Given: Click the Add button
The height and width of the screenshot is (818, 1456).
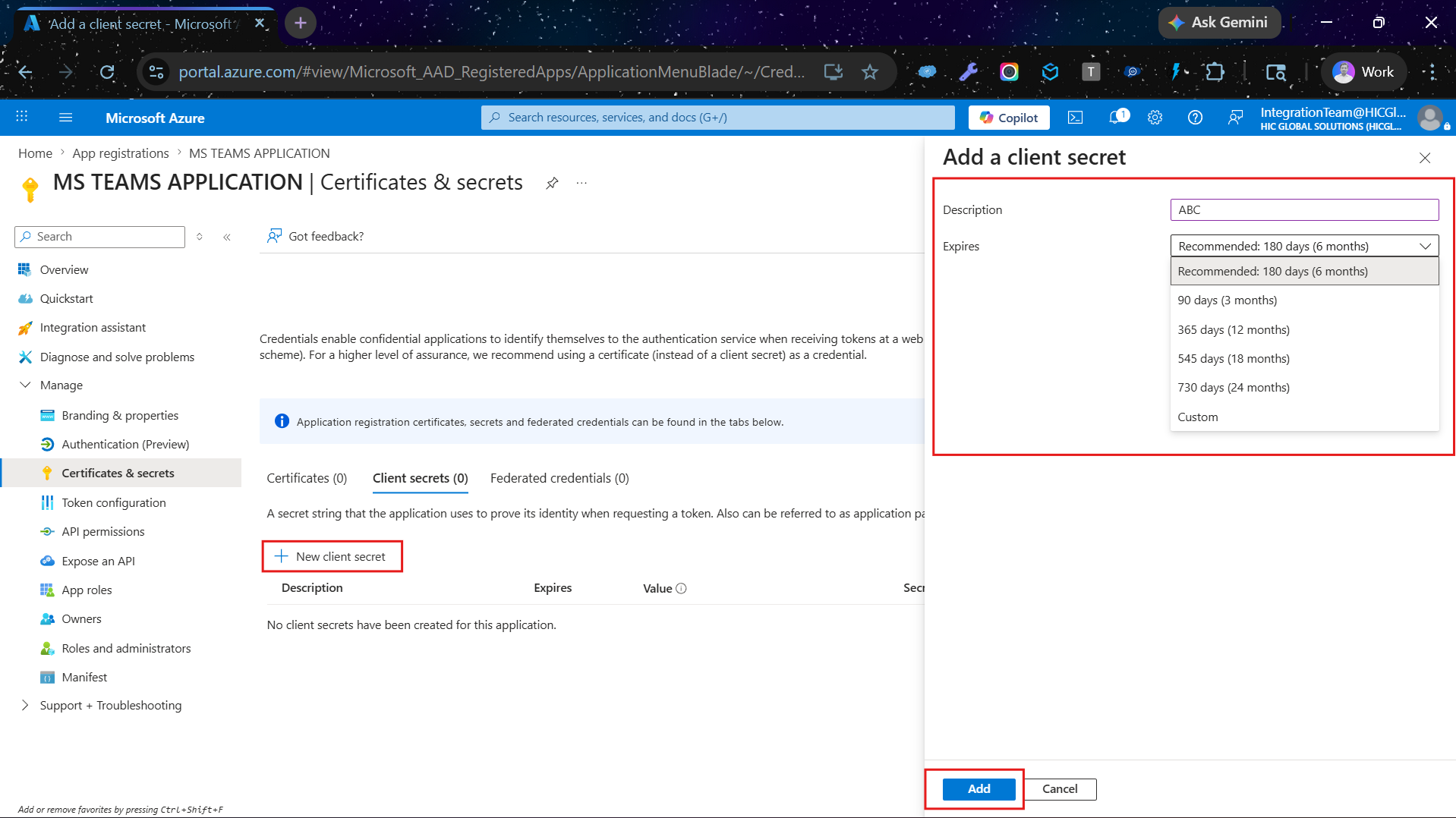Looking at the screenshot, I should tap(979, 788).
